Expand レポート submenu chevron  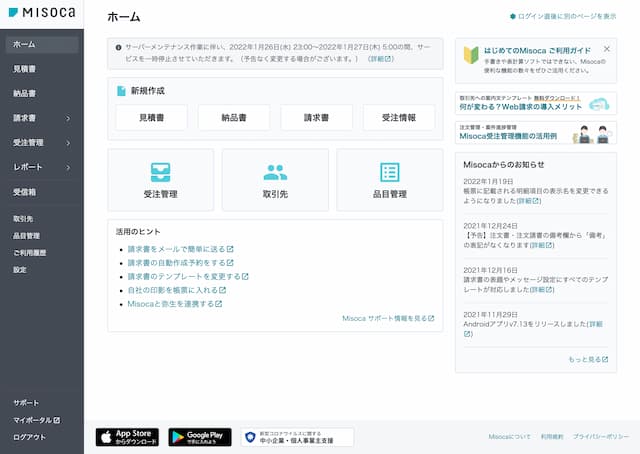68,167
